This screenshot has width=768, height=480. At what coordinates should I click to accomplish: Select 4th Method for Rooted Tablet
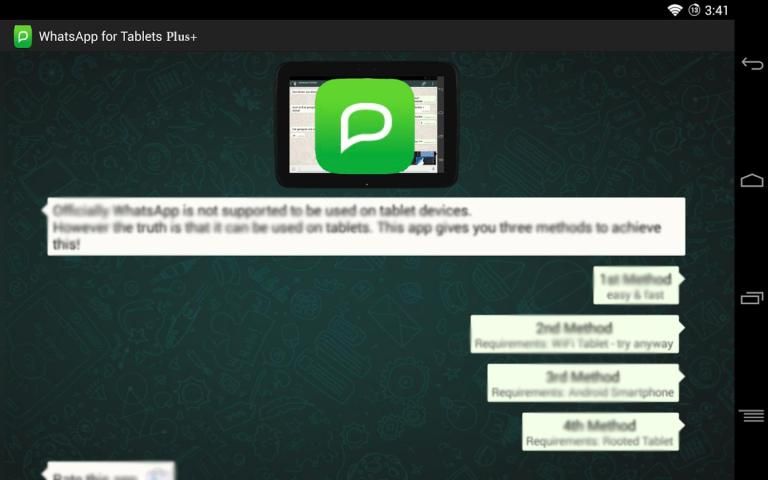pos(601,432)
